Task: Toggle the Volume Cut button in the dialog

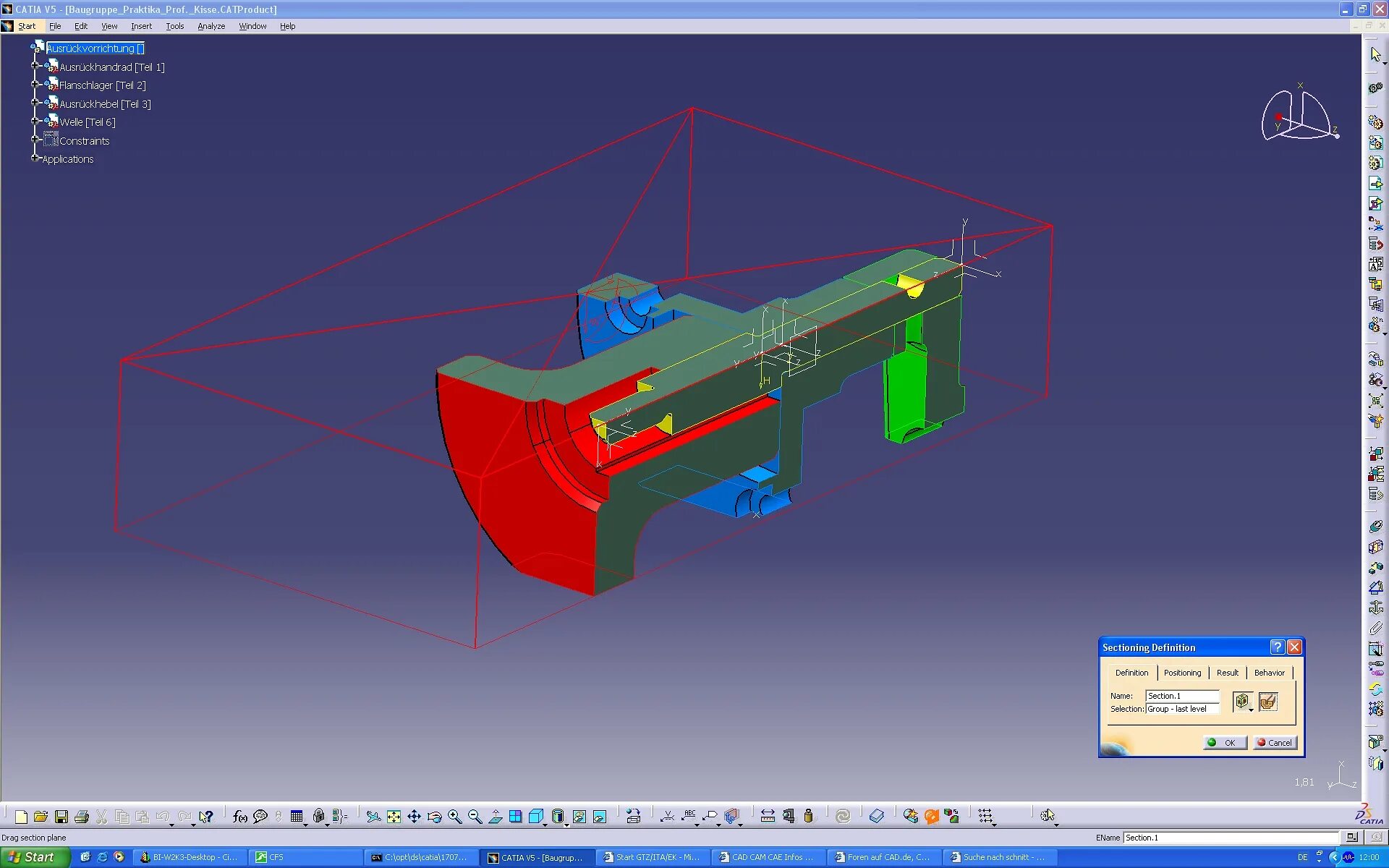Action: click(x=1267, y=701)
